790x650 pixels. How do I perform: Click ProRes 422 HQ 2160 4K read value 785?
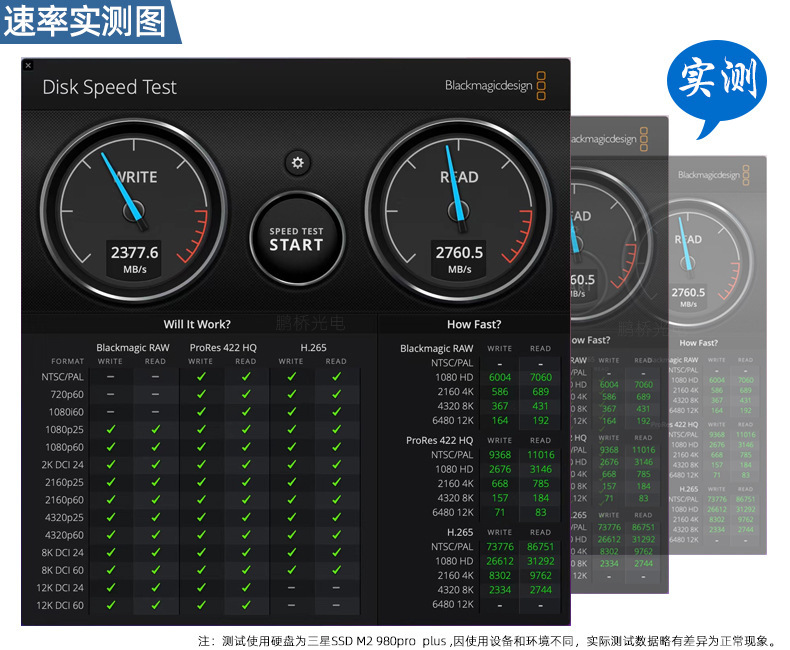[541, 484]
